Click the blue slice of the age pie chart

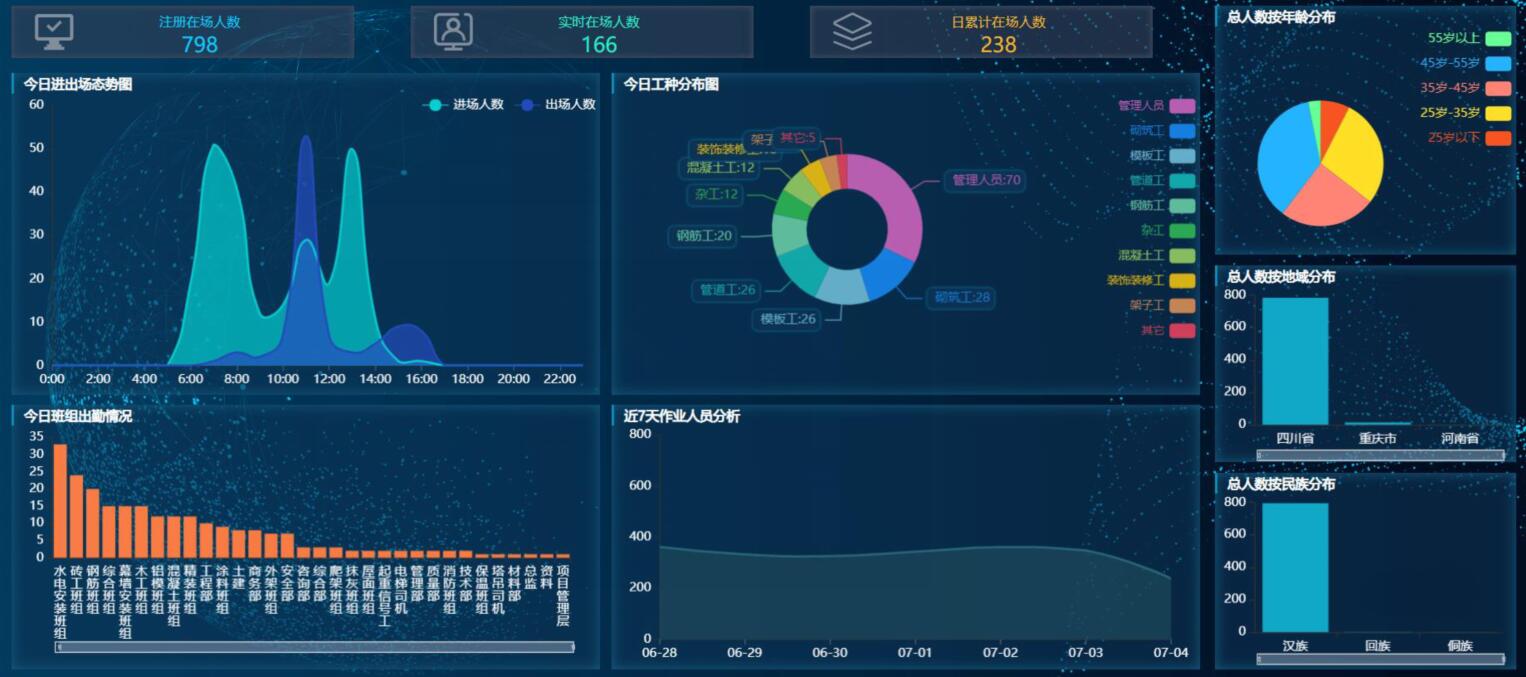click(1286, 158)
